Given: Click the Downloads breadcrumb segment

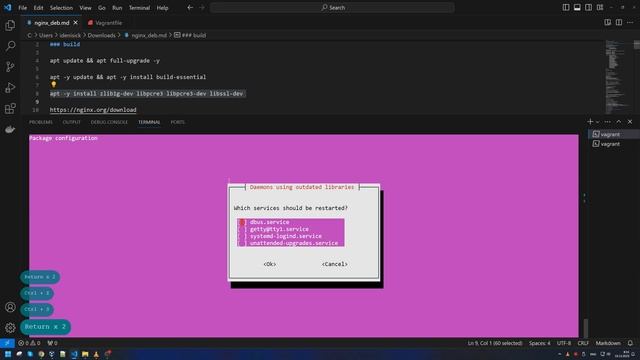Looking at the screenshot, I should tap(101, 35).
